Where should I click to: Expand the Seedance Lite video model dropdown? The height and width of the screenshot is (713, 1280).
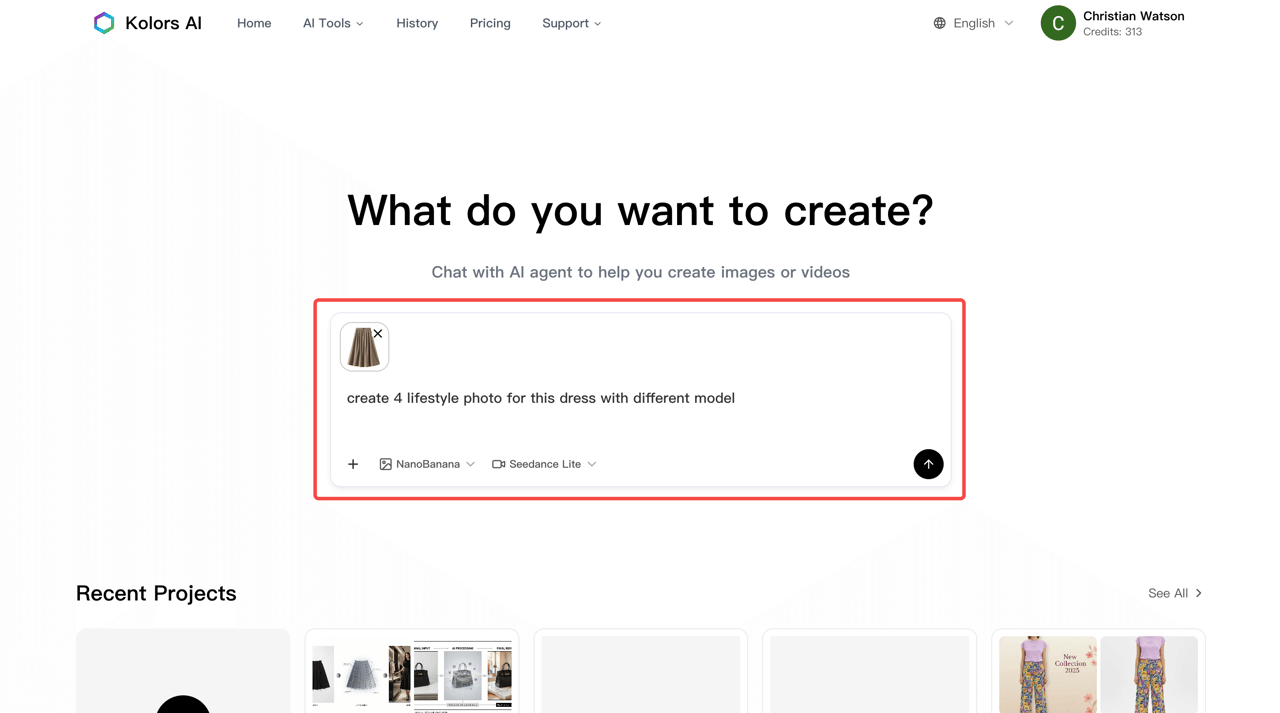[544, 464]
